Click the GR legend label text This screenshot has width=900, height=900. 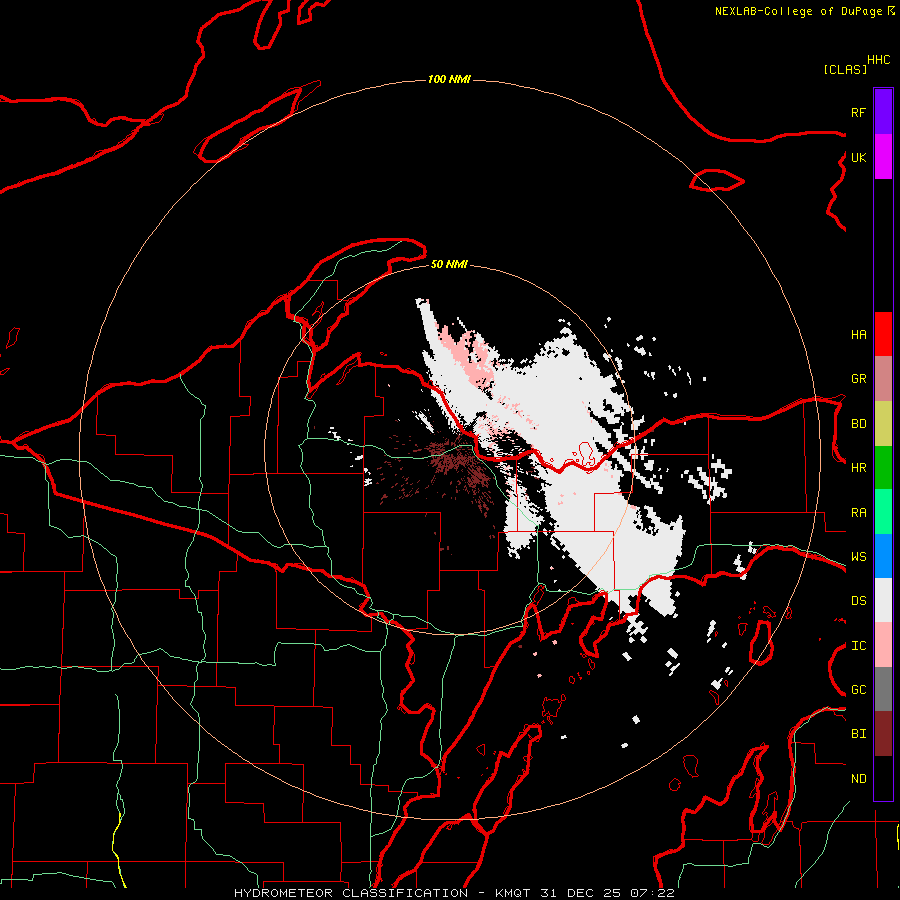tap(858, 379)
